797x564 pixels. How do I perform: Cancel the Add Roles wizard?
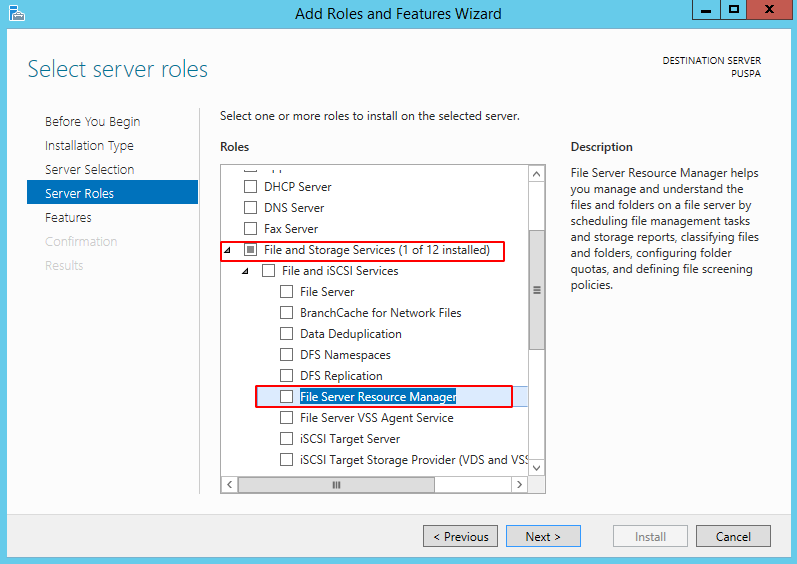733,537
